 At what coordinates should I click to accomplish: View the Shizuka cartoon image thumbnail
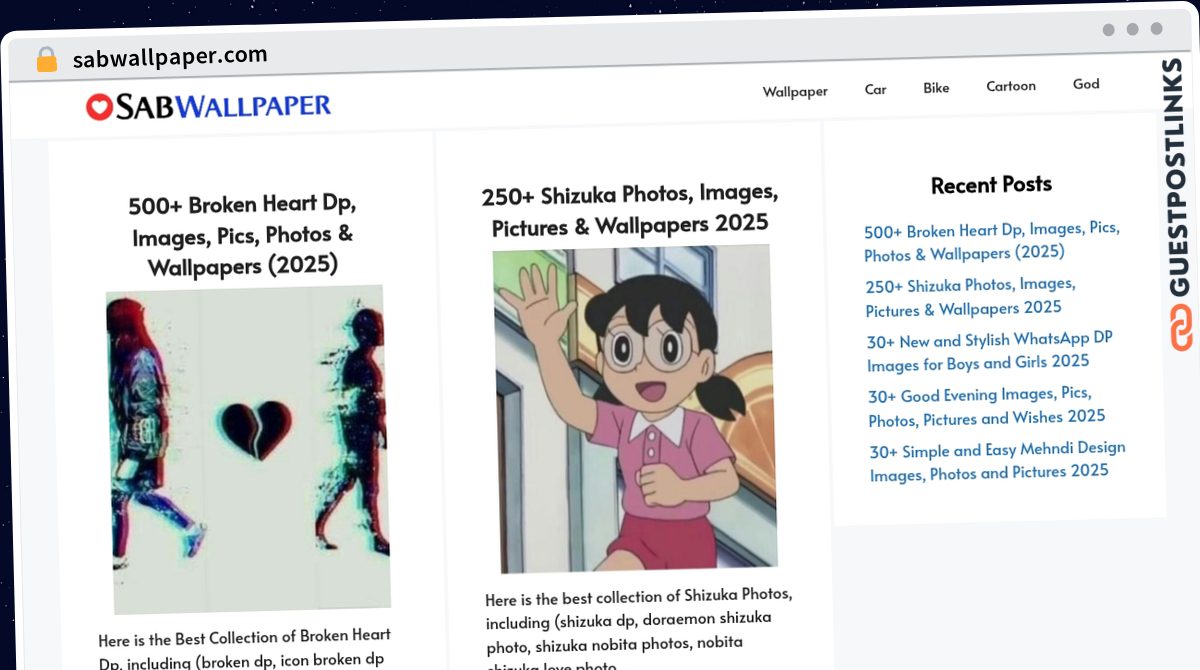coord(634,409)
